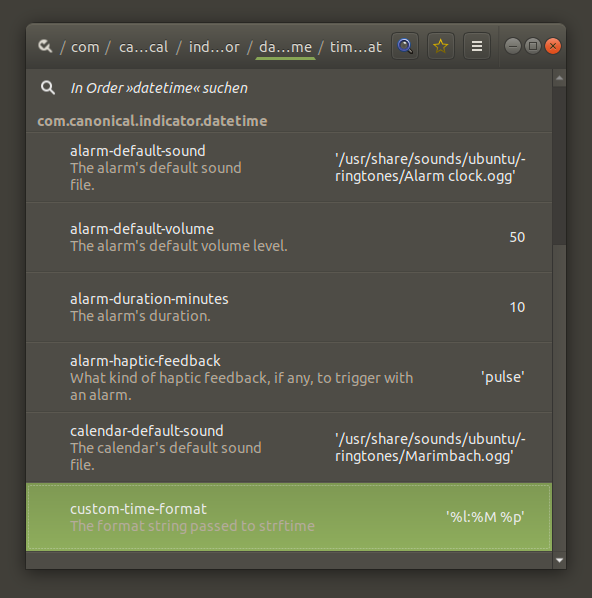Image resolution: width=592 pixels, height=598 pixels.
Task: Maximize the dconf editor window
Action: 533,46
